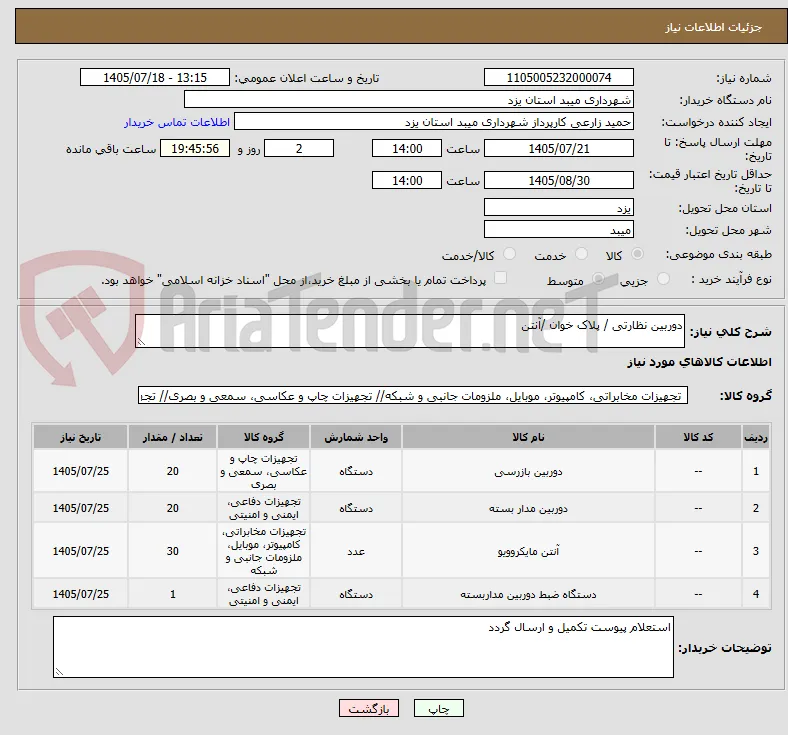Click the delivery city field میبد
This screenshot has height=735, width=788.
[x=558, y=230]
